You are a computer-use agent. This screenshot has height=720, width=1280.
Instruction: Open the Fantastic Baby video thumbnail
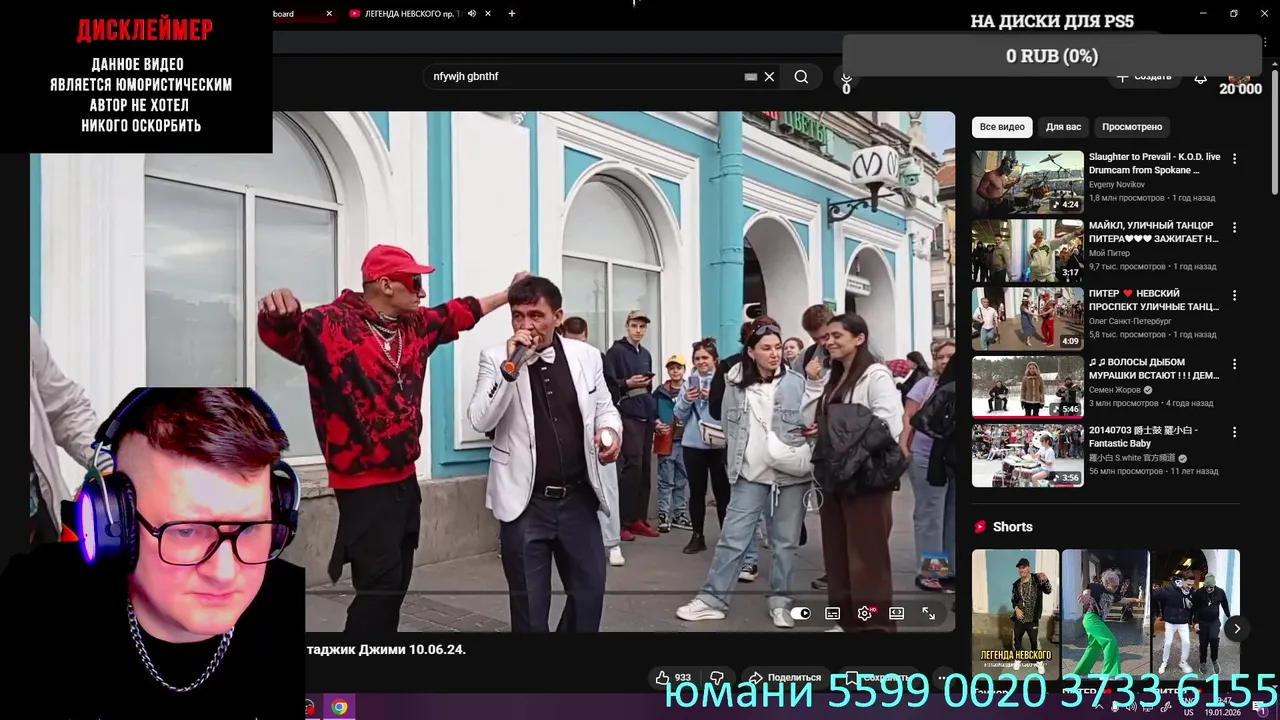pos(1028,455)
